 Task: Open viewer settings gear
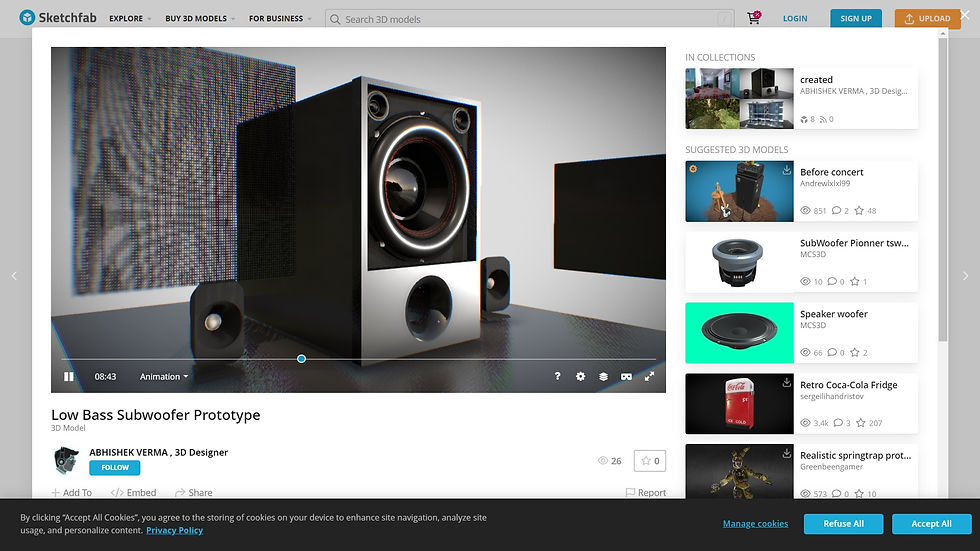click(581, 376)
